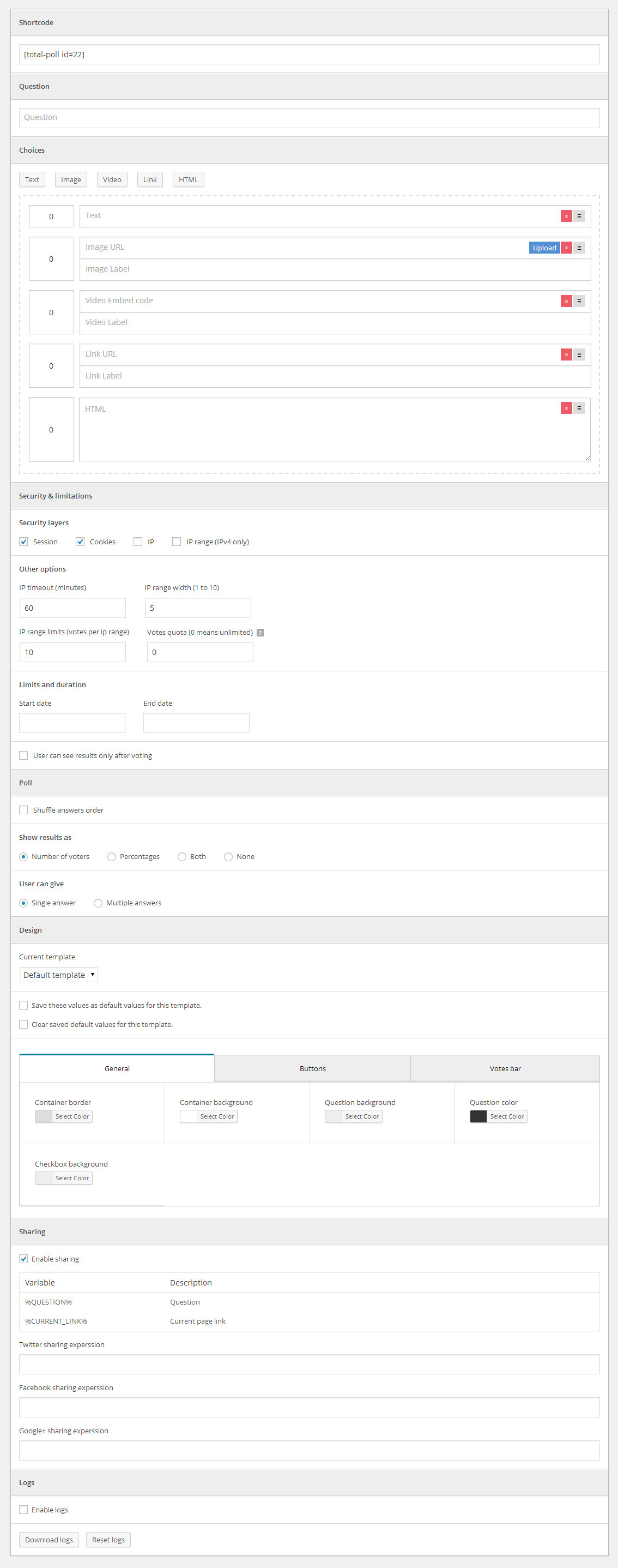Open the Votes bar tab
The image size is (618, 1568).
pyautogui.click(x=505, y=1069)
